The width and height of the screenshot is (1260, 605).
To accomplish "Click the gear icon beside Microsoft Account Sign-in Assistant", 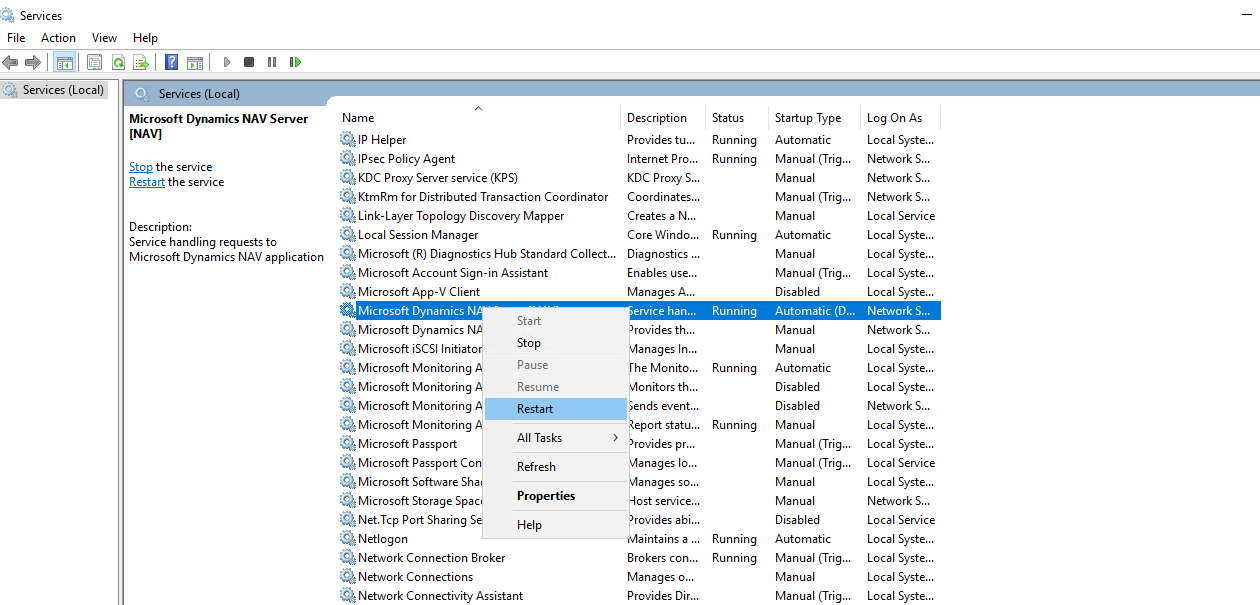I will coord(348,273).
